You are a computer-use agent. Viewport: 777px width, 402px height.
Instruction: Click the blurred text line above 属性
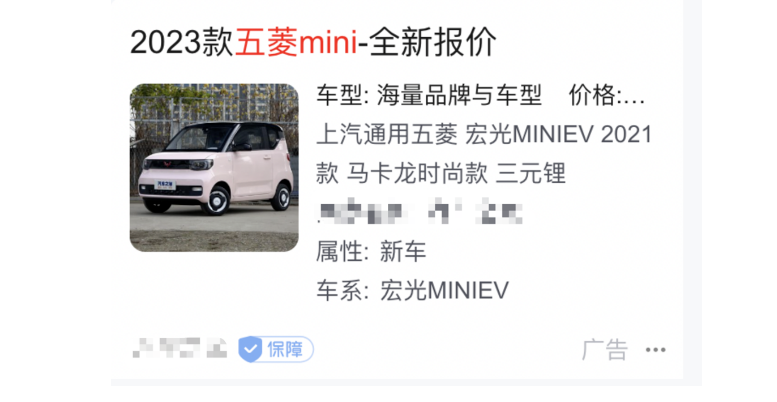coord(420,212)
